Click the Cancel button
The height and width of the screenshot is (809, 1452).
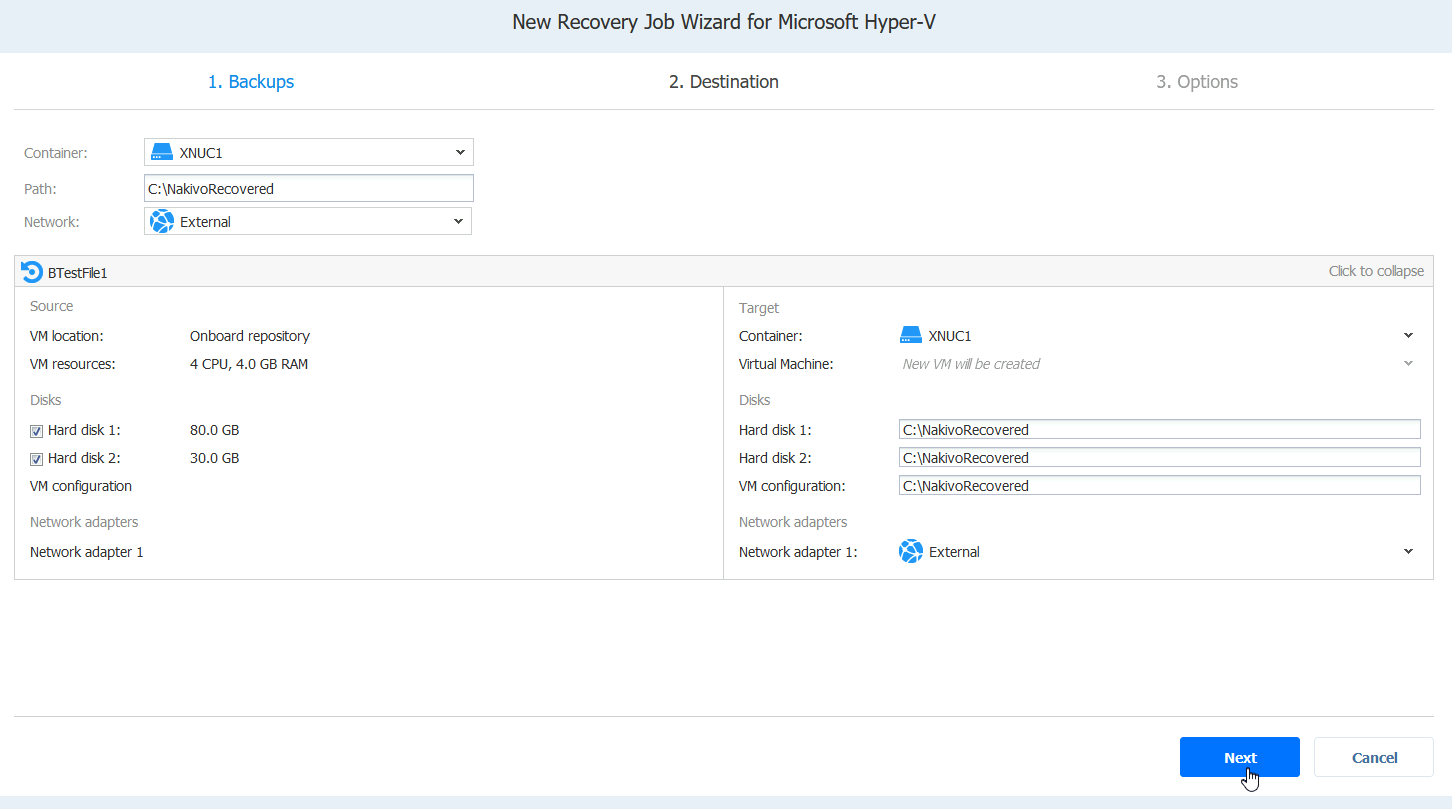[x=1374, y=757]
